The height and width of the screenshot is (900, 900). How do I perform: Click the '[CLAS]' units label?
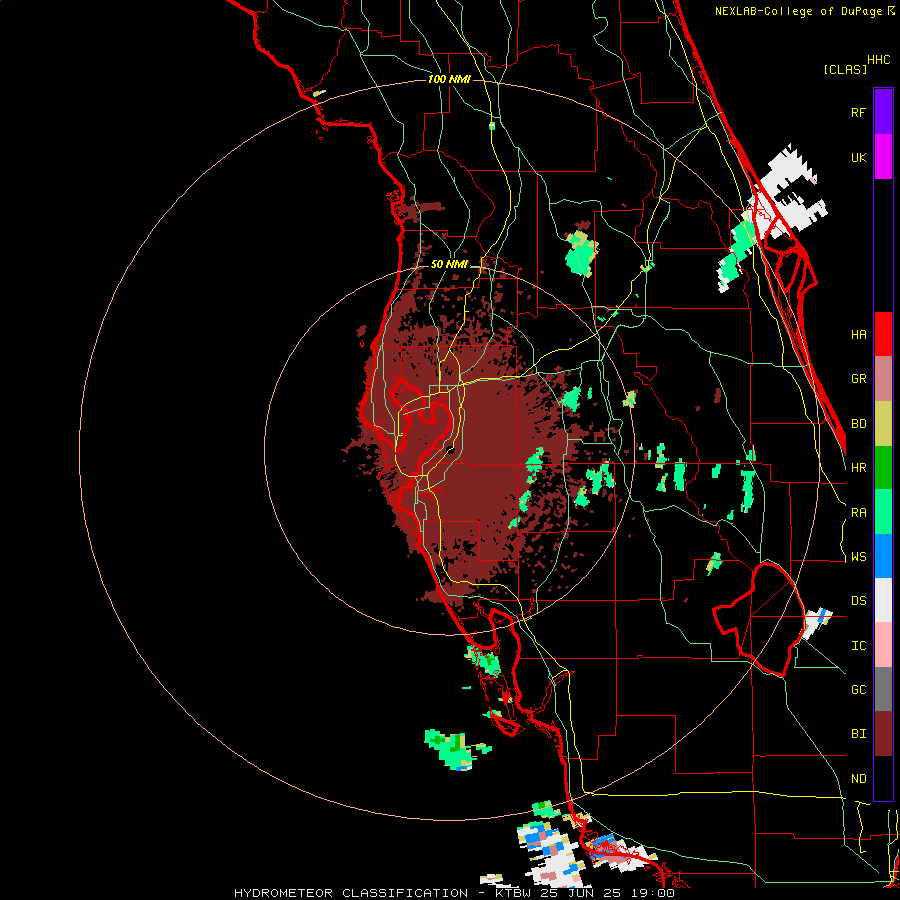click(x=845, y=69)
